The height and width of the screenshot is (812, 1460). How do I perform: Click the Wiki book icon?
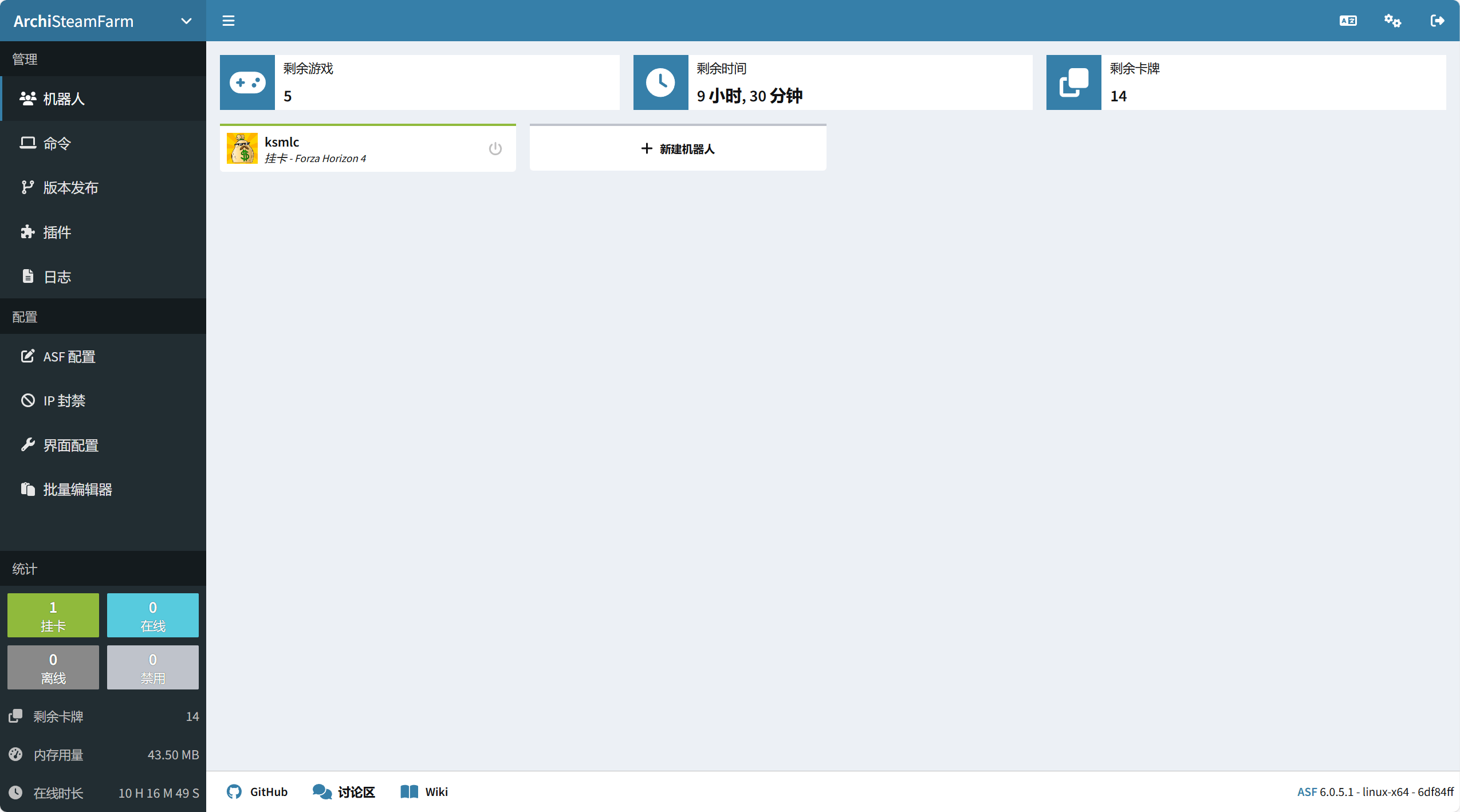pyautogui.click(x=409, y=791)
